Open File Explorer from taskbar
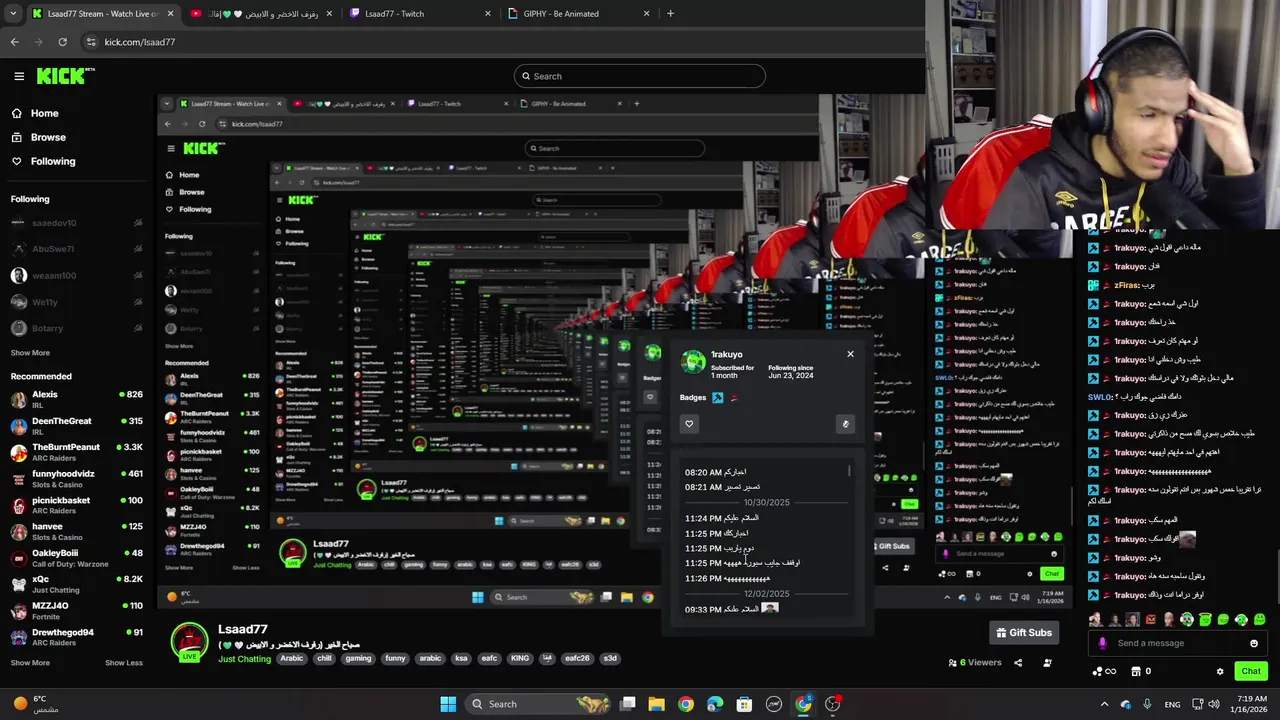The width and height of the screenshot is (1280, 720). (656, 704)
